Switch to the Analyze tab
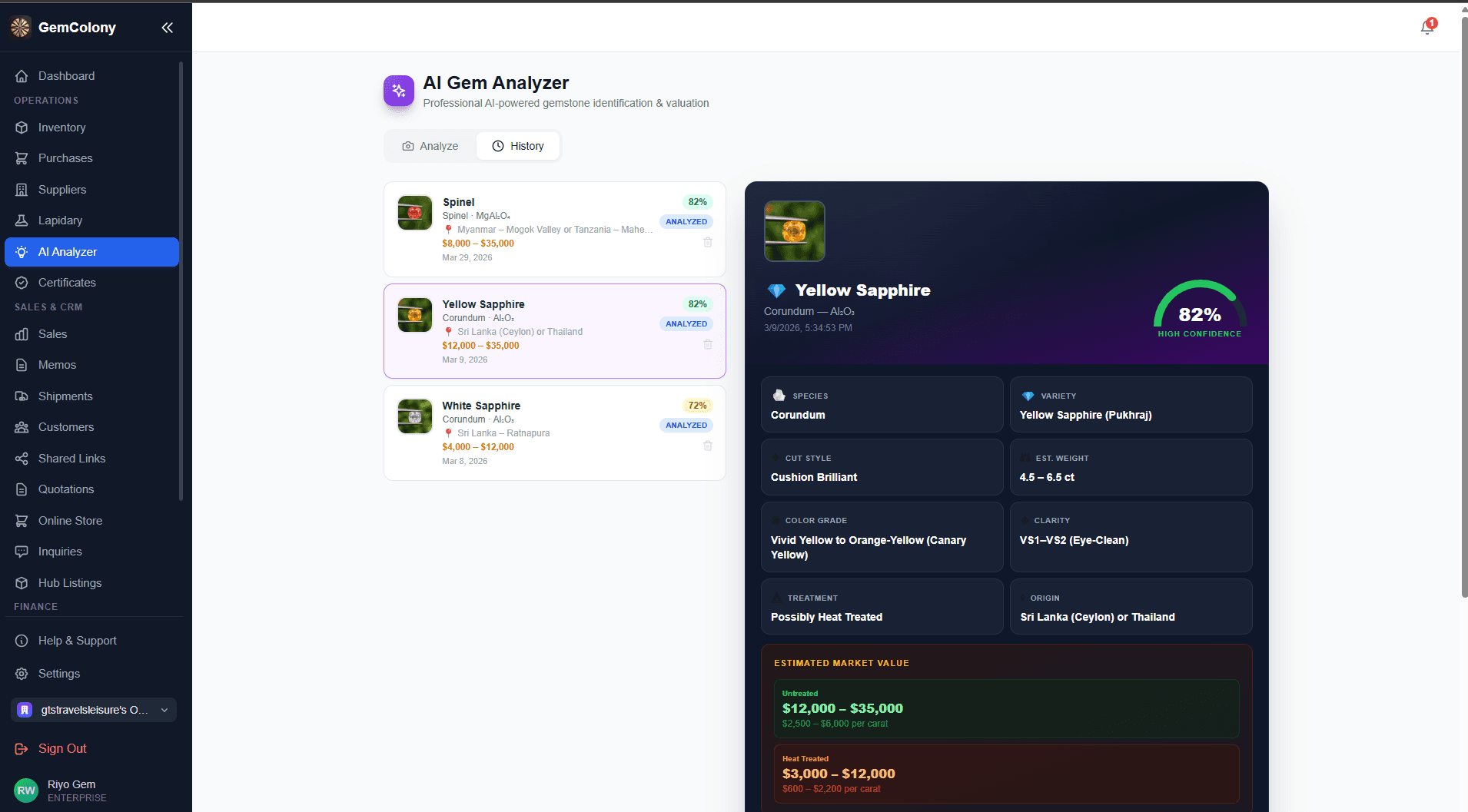The width and height of the screenshot is (1468, 812). click(430, 146)
